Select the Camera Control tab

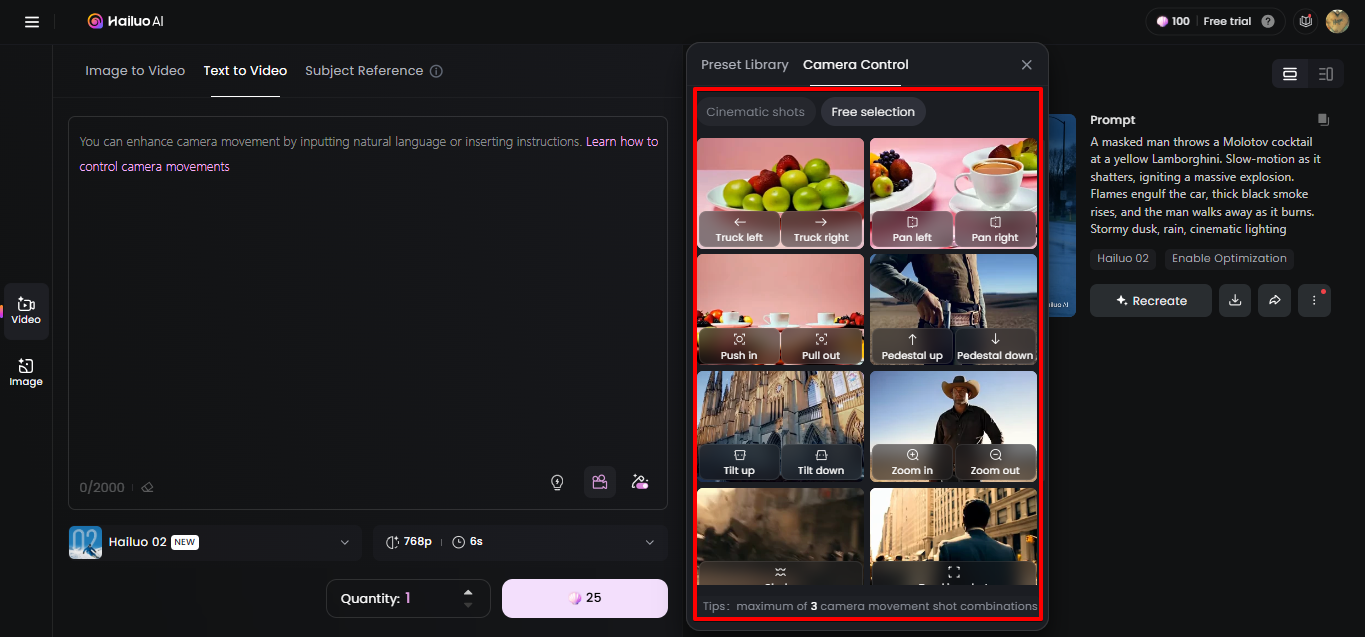(x=856, y=65)
